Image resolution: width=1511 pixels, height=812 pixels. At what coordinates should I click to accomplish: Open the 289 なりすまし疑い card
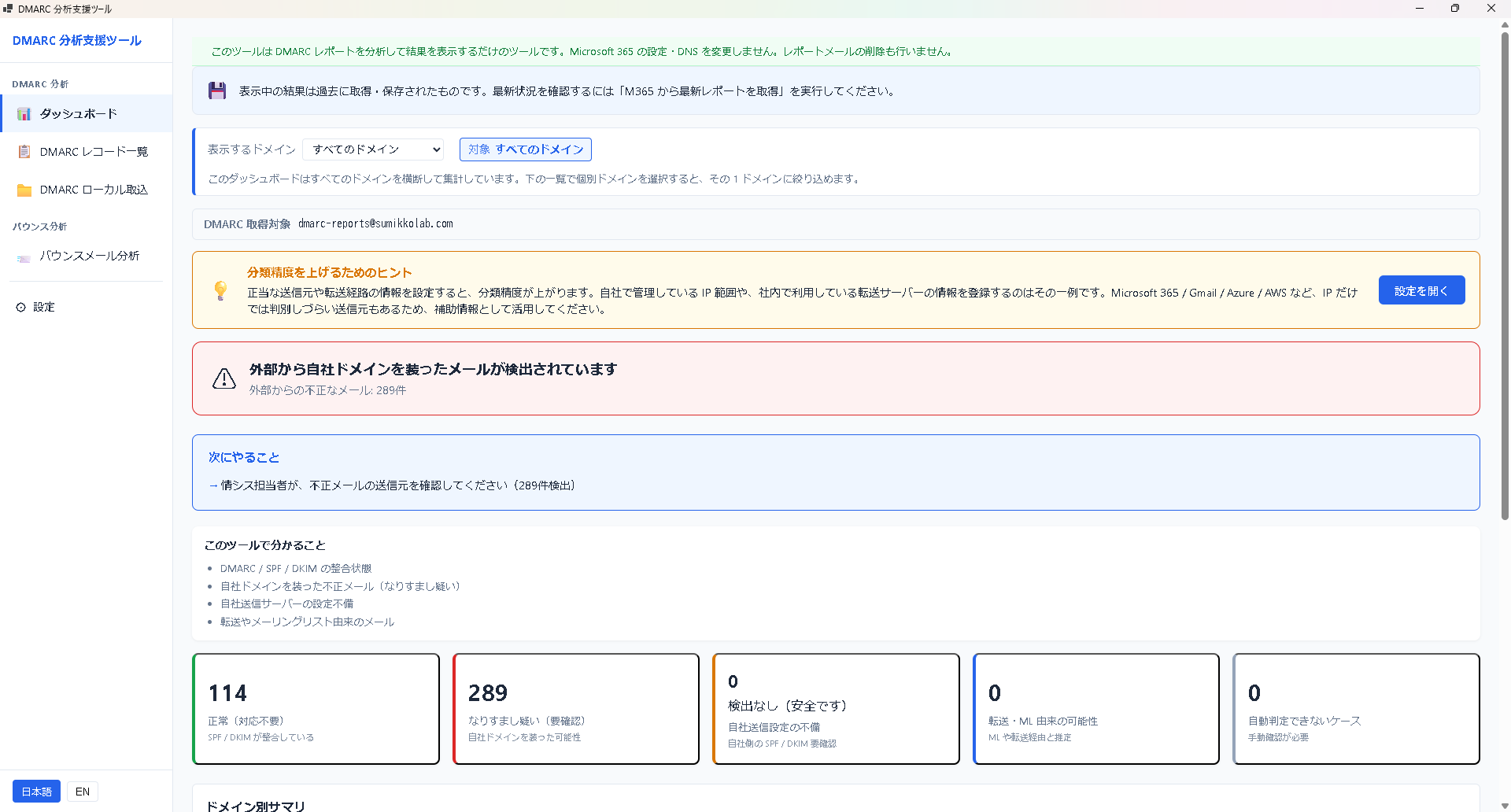[576, 709]
